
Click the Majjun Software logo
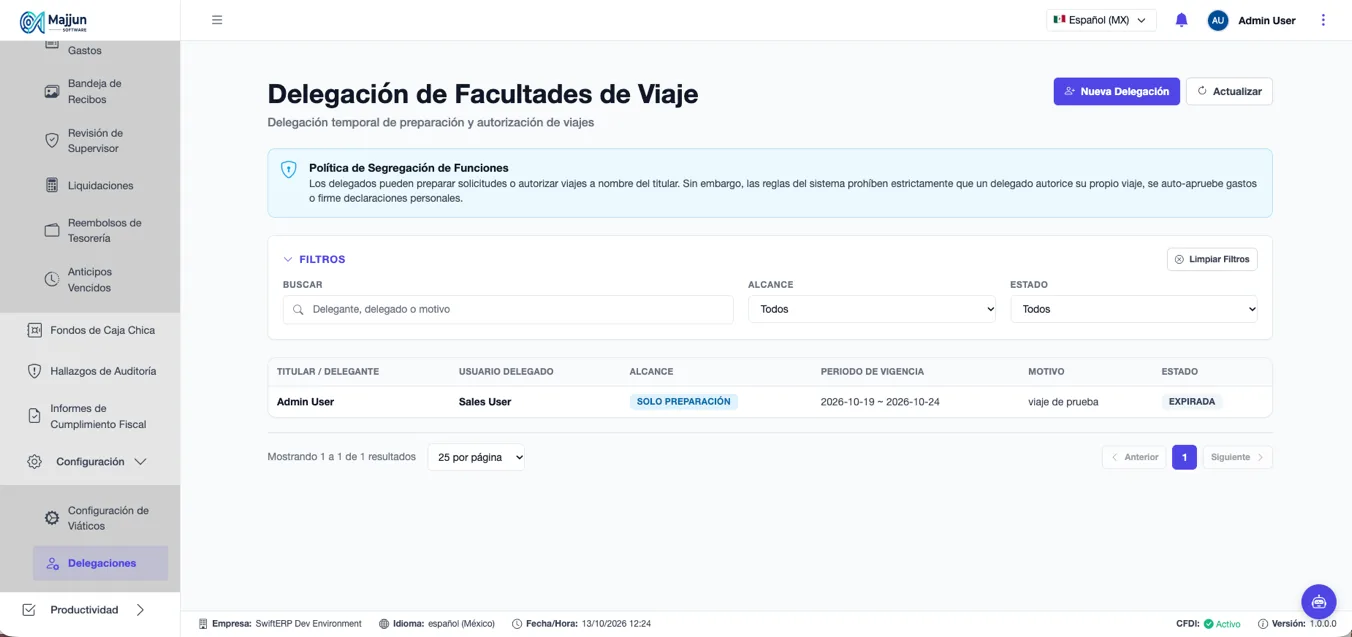(54, 21)
